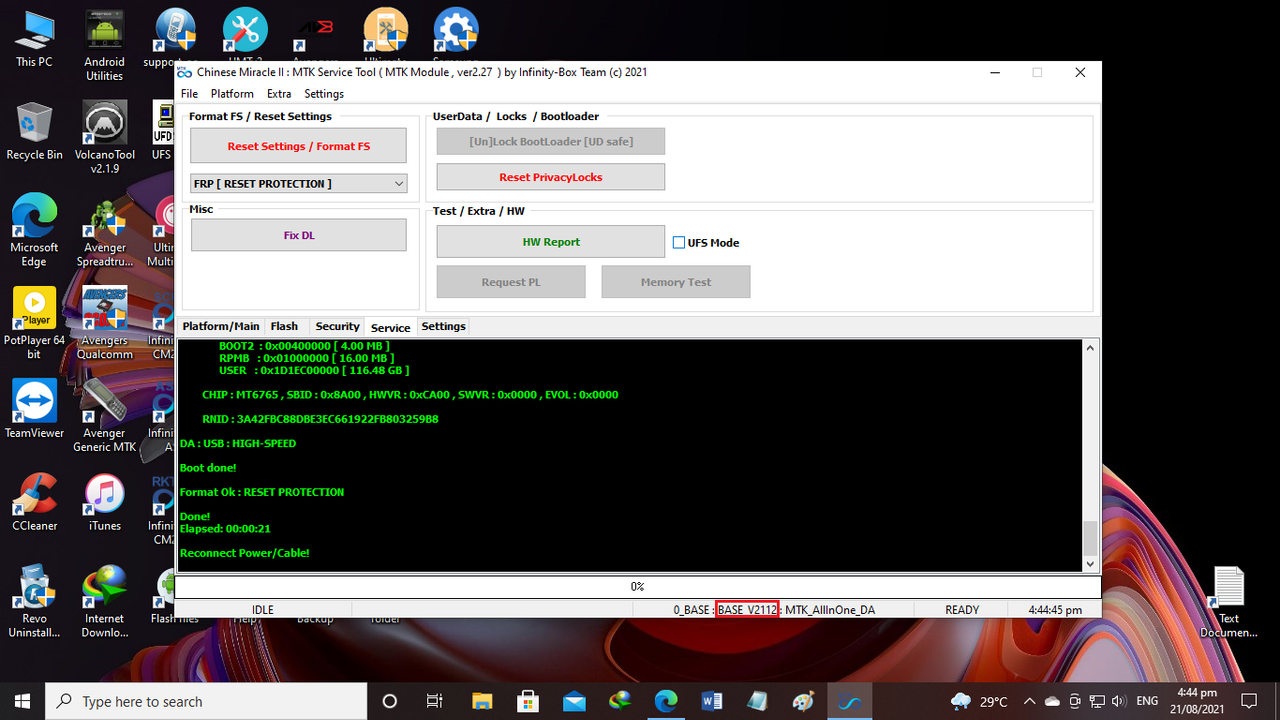Launch VolcanoTool v2.1.9 shortcut
Viewport: 1280px width, 720px height.
tap(104, 138)
